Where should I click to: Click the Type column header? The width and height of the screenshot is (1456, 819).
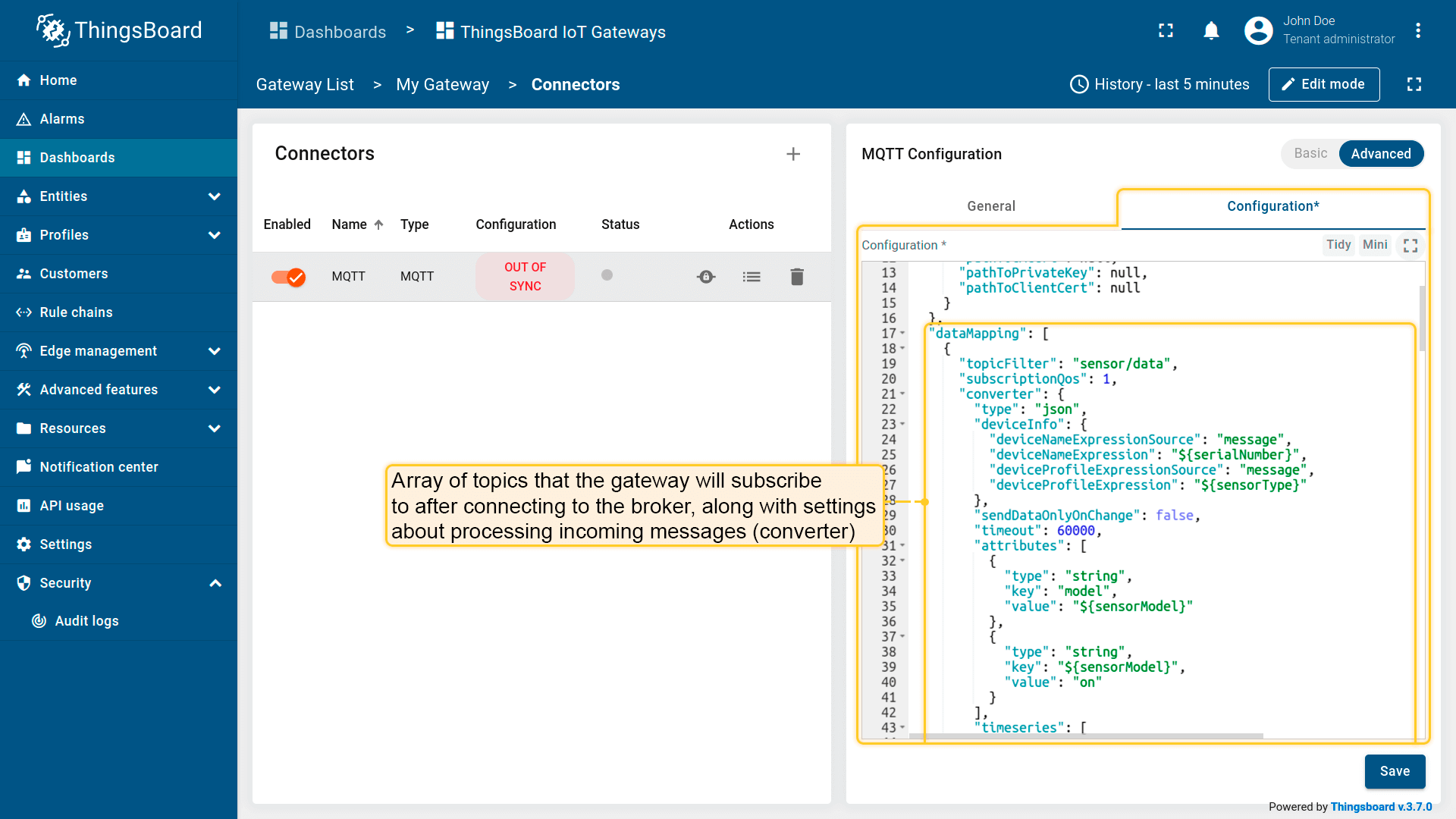[415, 224]
